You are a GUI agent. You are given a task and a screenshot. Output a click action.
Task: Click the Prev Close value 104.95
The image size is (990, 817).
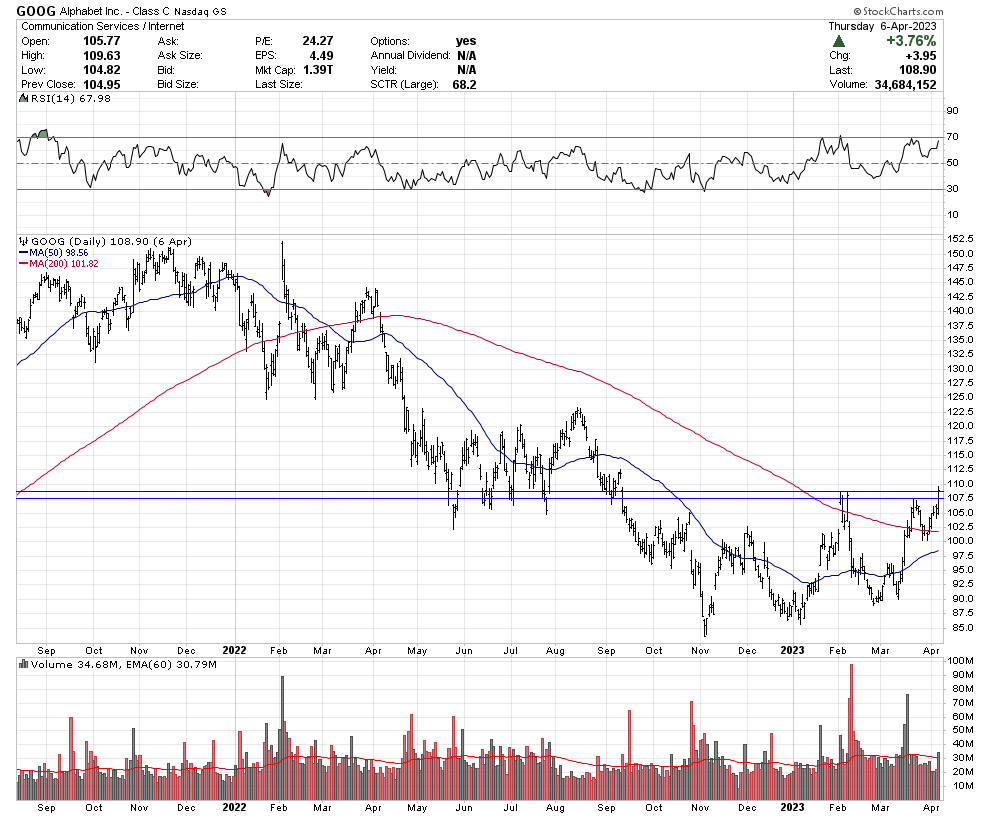102,85
